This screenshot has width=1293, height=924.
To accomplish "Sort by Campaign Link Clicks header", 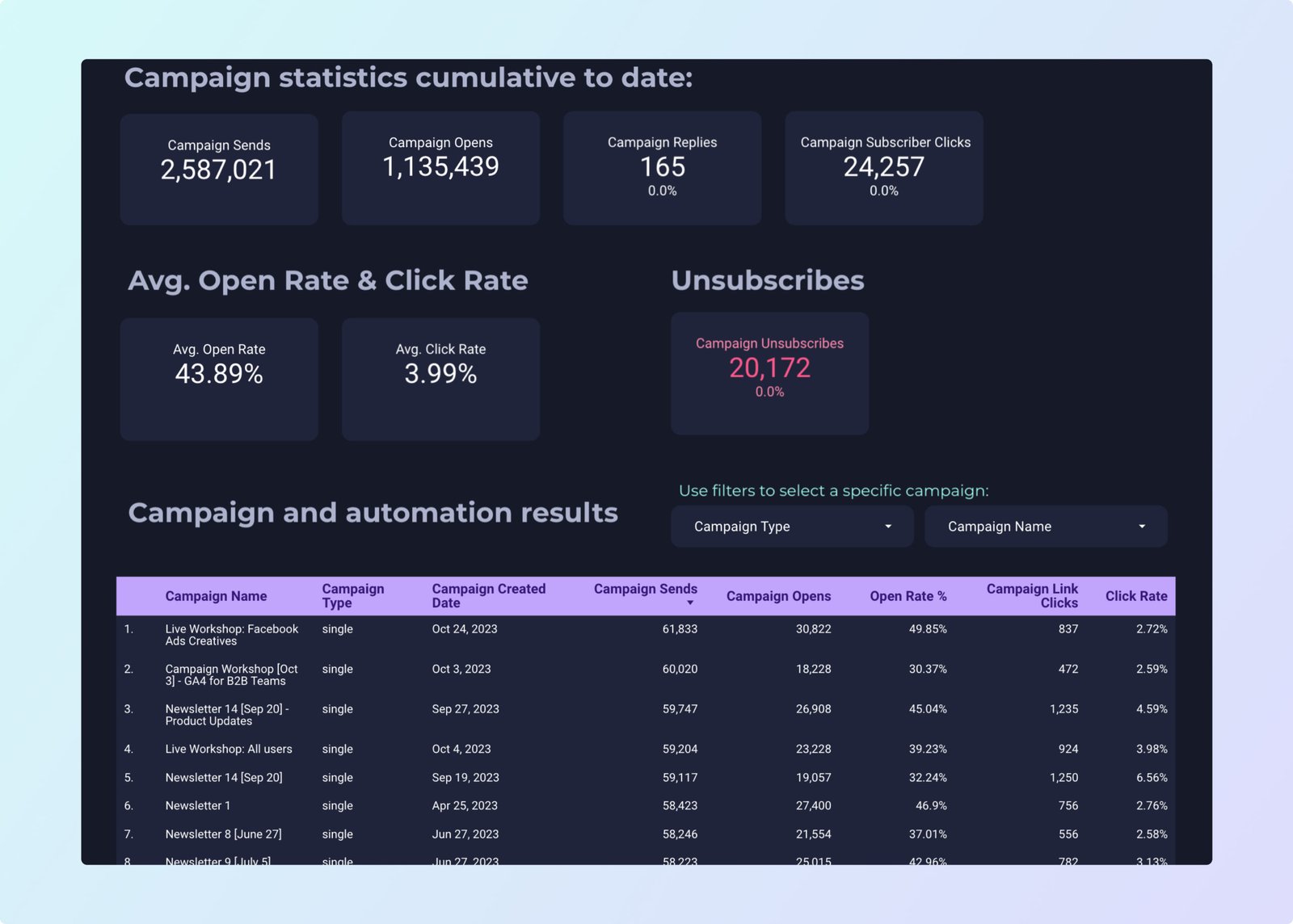I will coord(1032,596).
